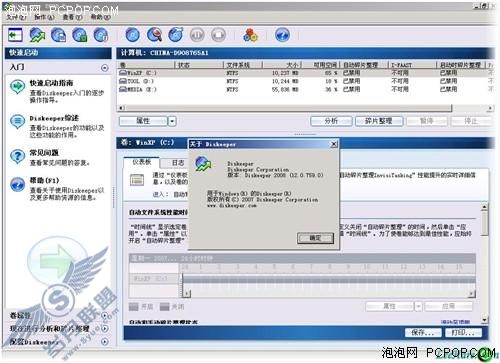Click the 10,237 MB size cell

click(285, 73)
